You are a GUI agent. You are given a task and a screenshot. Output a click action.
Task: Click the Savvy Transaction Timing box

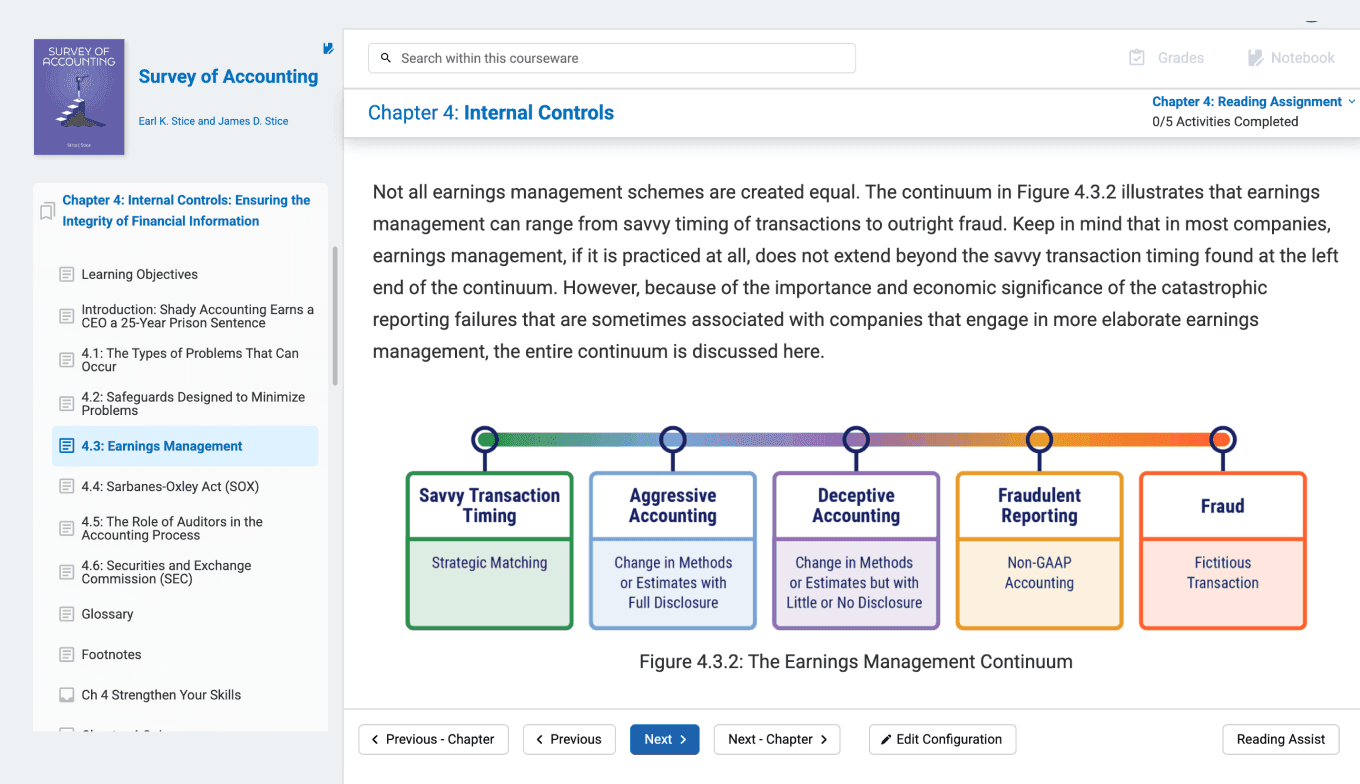pyautogui.click(x=490, y=551)
